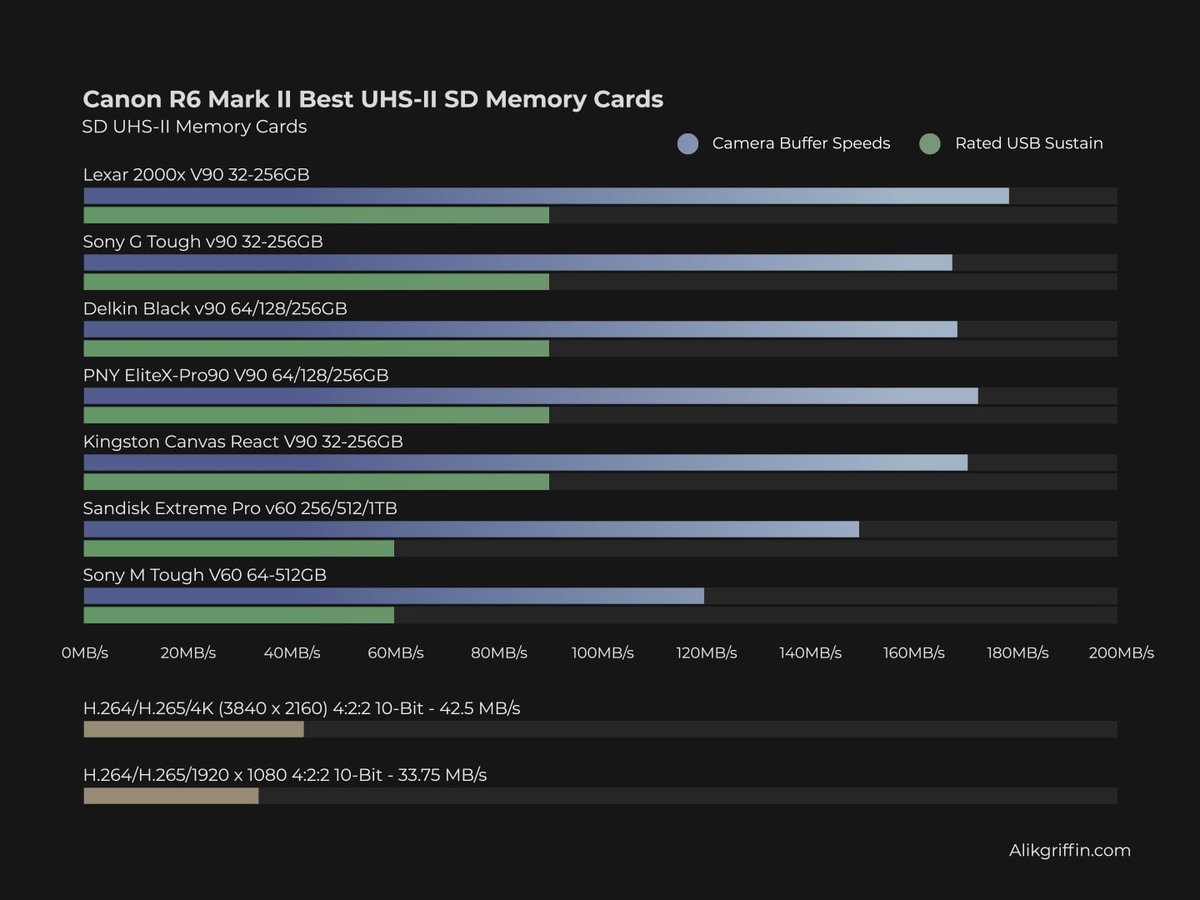Viewport: 1200px width, 900px height.
Task: Click the Sandisk Extreme Pro v60 buffer bar
Action: 471,529
